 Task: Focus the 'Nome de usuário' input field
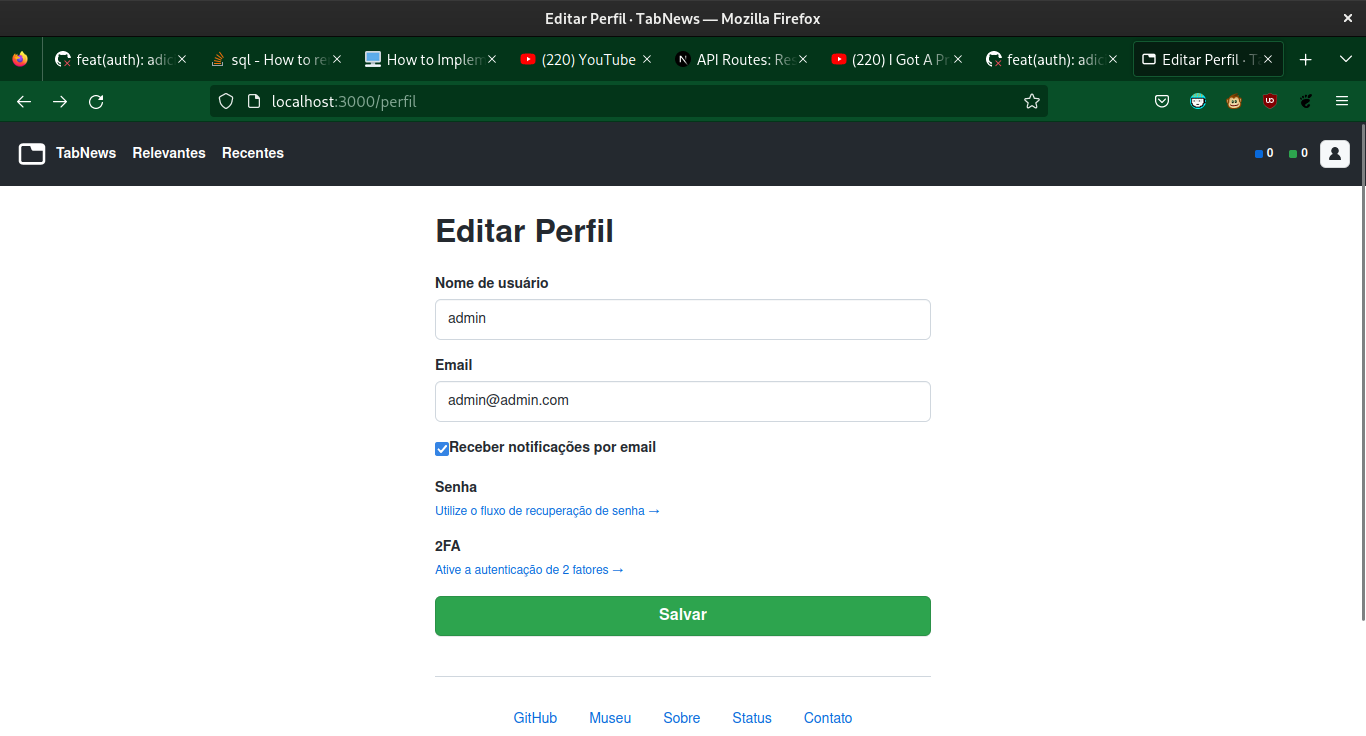683,319
